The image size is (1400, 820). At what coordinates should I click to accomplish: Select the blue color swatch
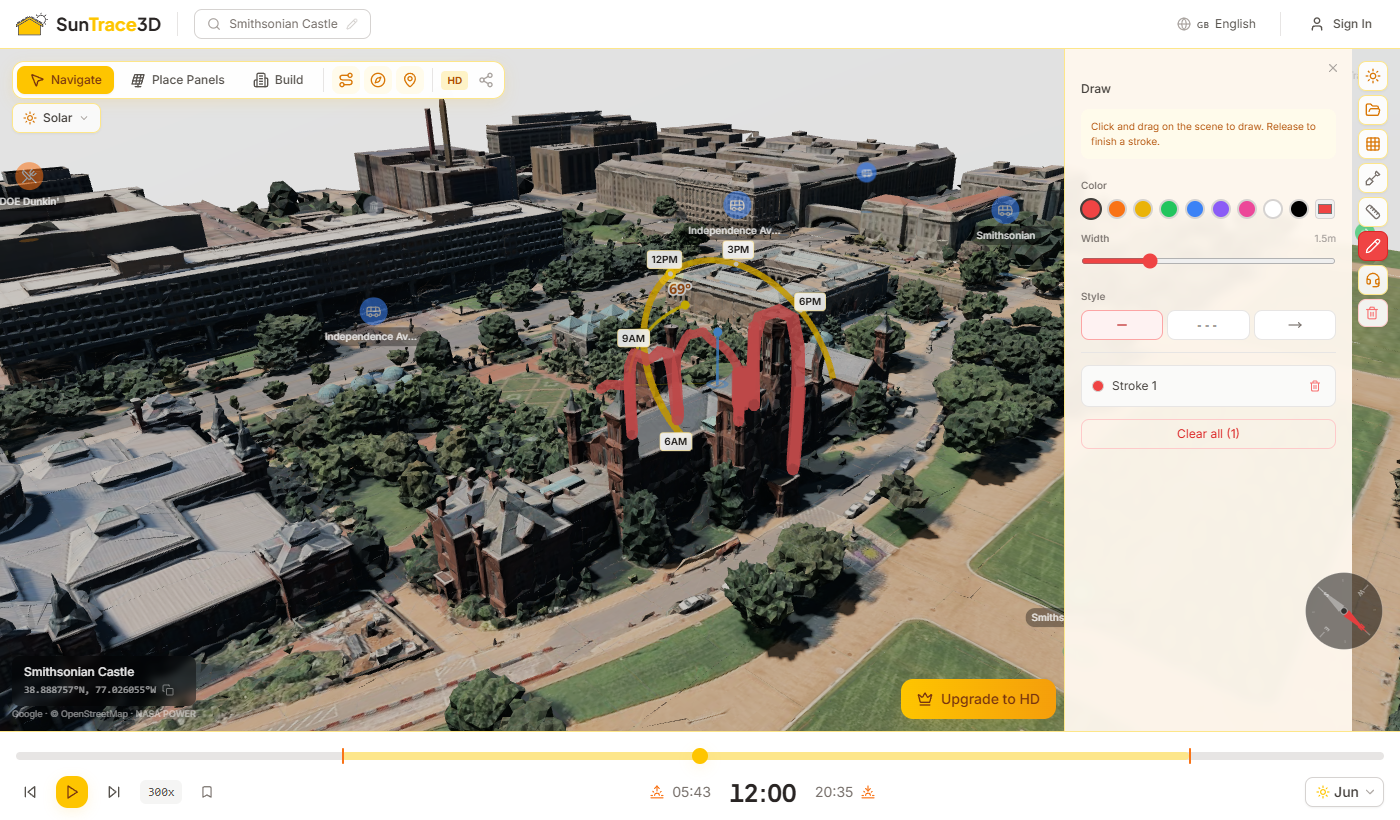click(1195, 209)
